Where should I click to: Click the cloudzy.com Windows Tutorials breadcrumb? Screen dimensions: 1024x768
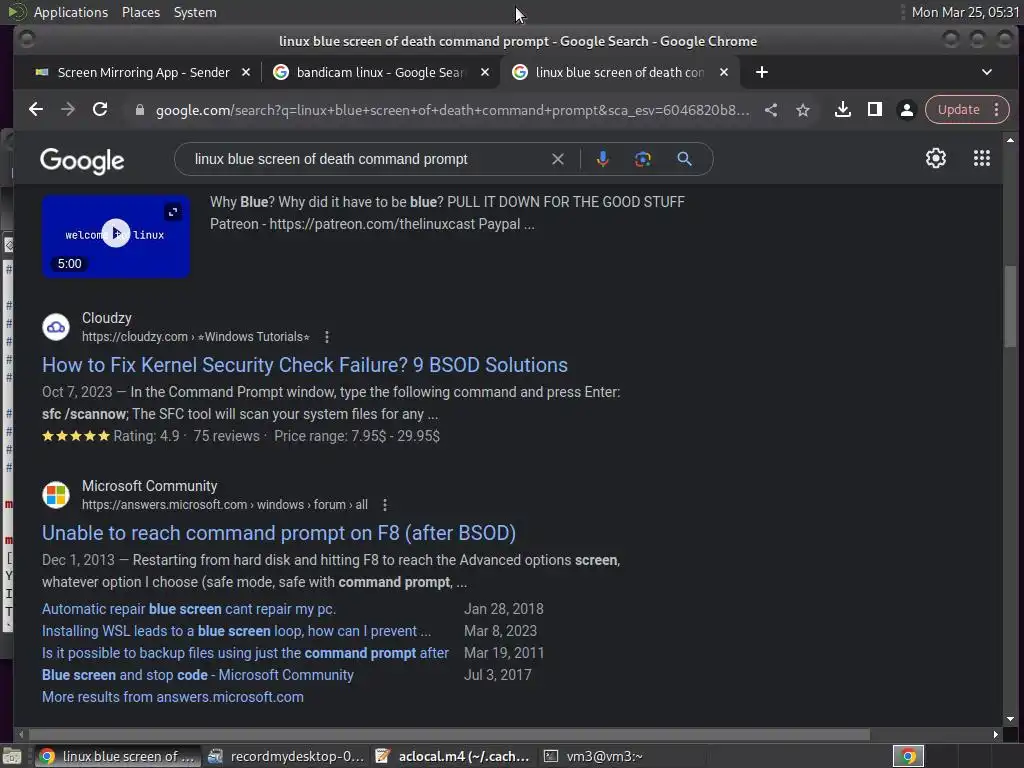tap(195, 337)
